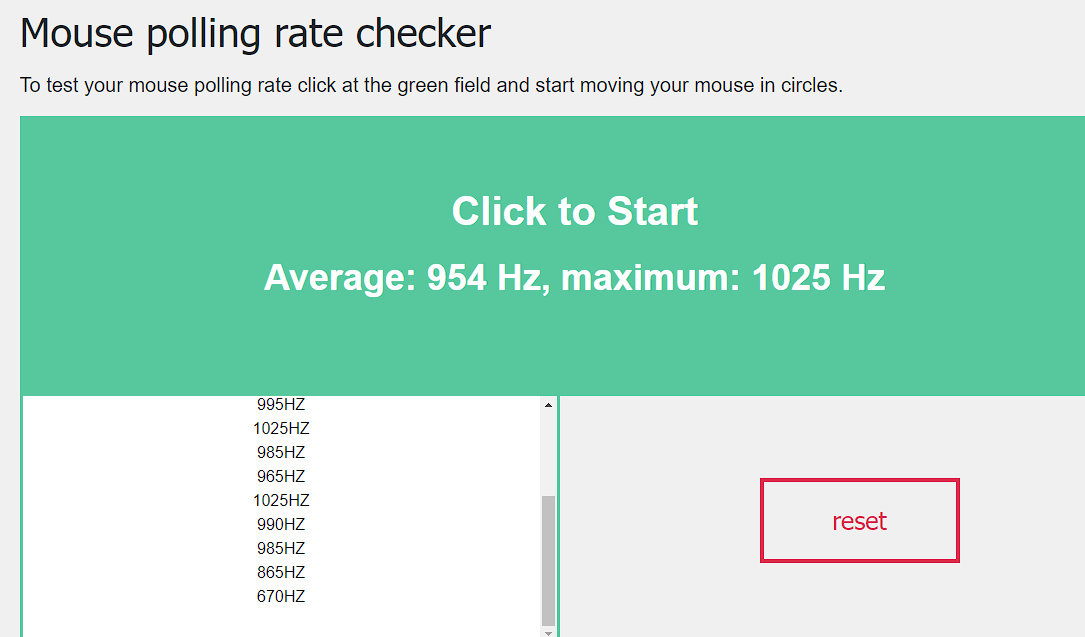
Task: Click the red reset button
Action: click(859, 520)
